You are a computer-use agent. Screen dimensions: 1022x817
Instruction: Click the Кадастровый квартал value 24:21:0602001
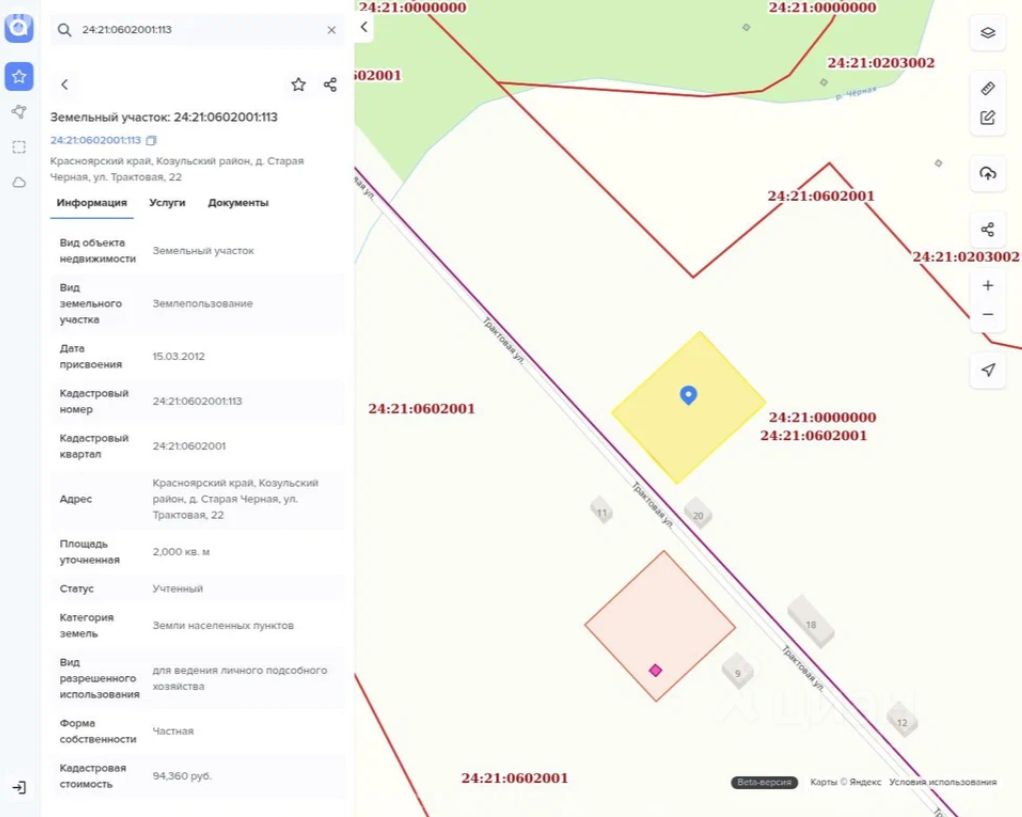point(189,446)
